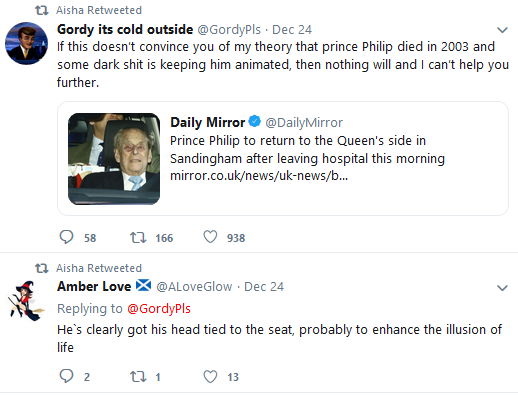Click the first 'Aisha Retweeted' label

click(99, 10)
